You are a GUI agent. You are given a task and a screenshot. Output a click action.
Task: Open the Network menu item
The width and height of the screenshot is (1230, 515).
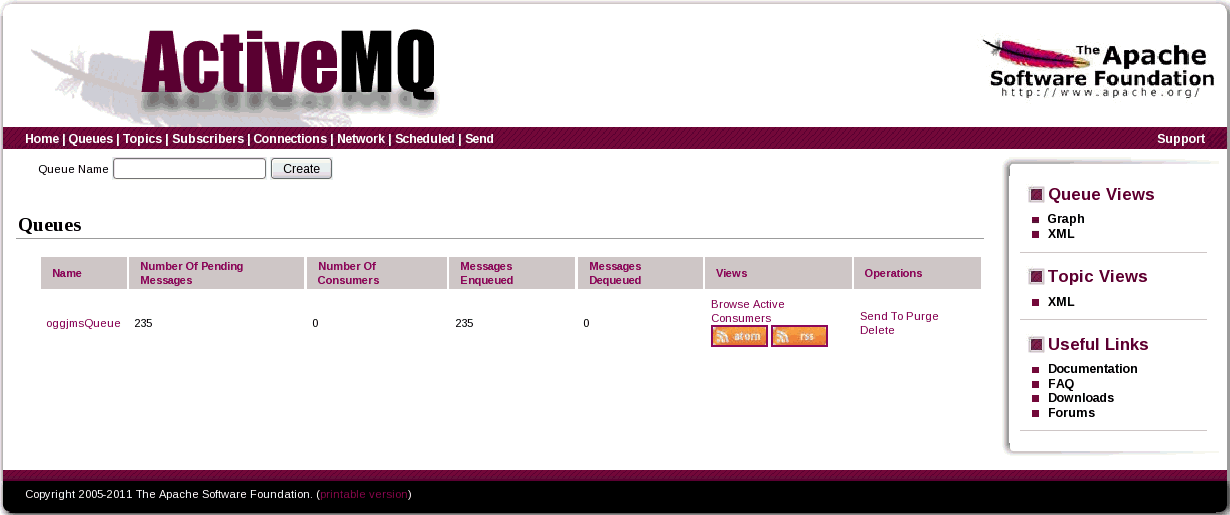pos(361,139)
